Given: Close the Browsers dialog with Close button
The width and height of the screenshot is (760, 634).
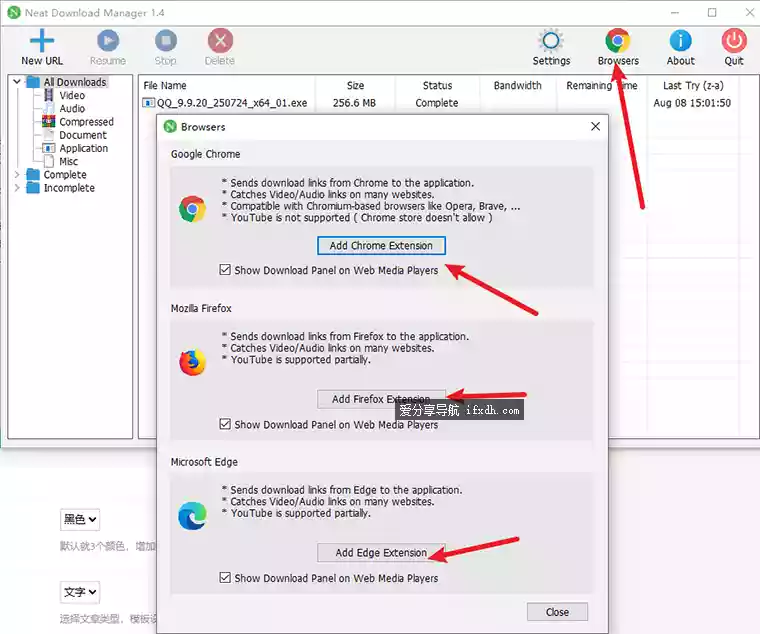Looking at the screenshot, I should 557,612.
